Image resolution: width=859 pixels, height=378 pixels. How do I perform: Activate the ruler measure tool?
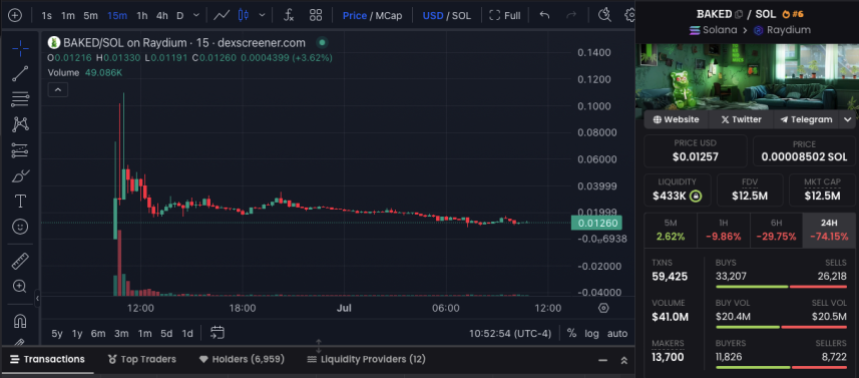(x=20, y=261)
